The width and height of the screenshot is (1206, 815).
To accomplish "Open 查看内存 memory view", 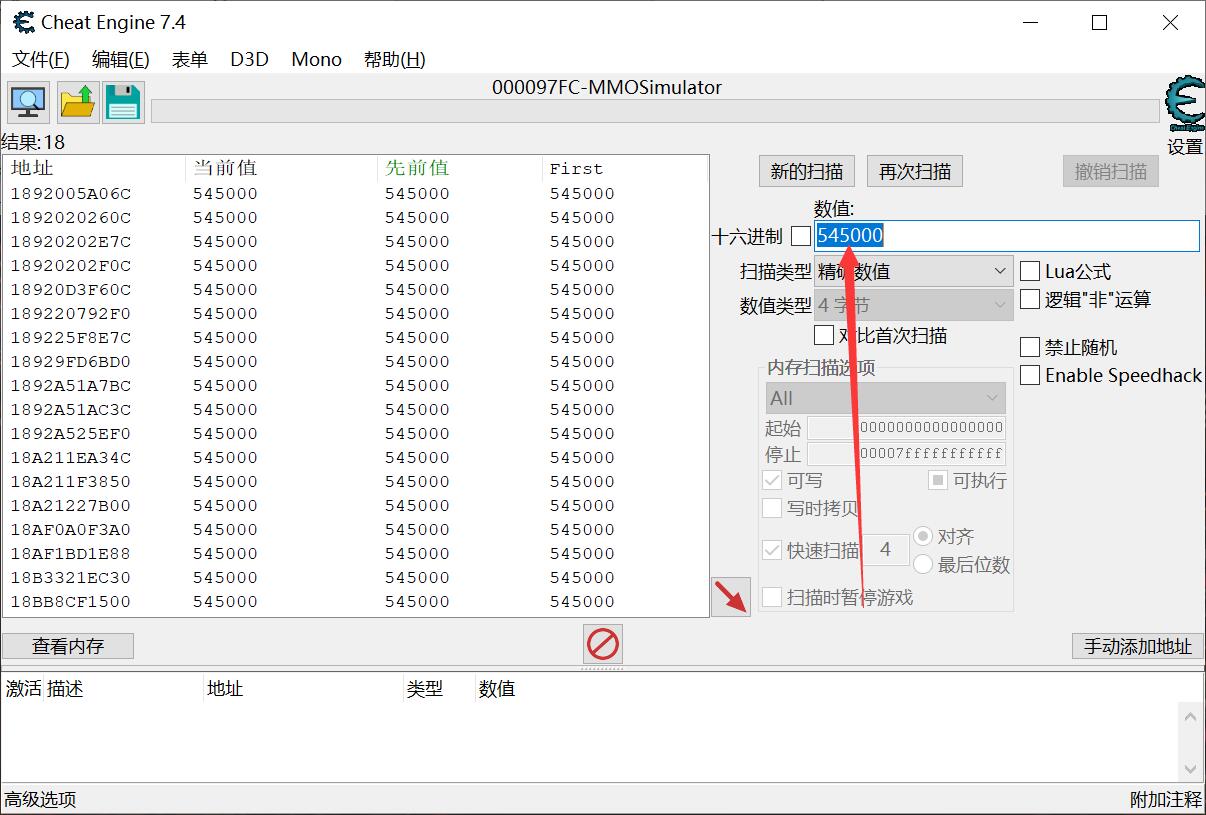I will 68,646.
